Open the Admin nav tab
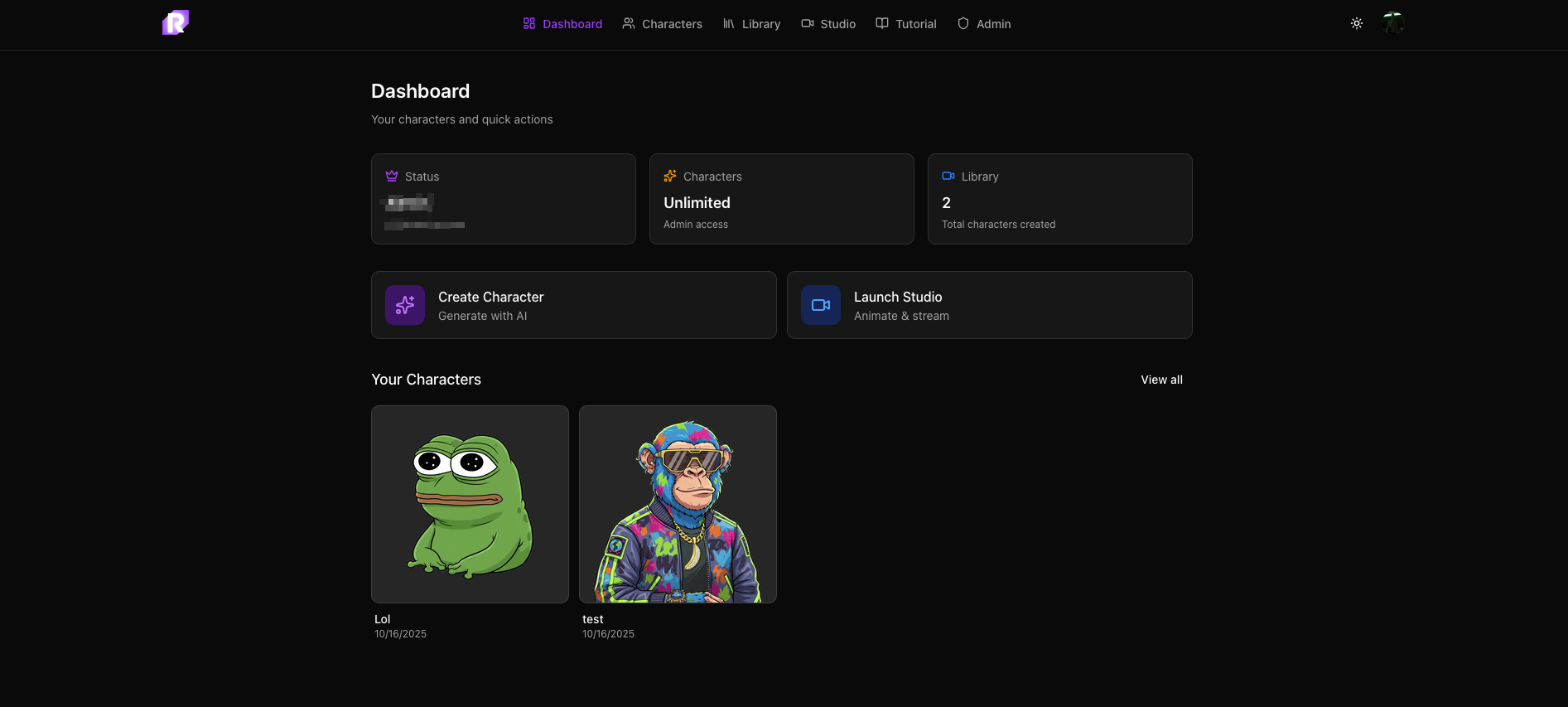The image size is (1568, 707). (x=984, y=24)
